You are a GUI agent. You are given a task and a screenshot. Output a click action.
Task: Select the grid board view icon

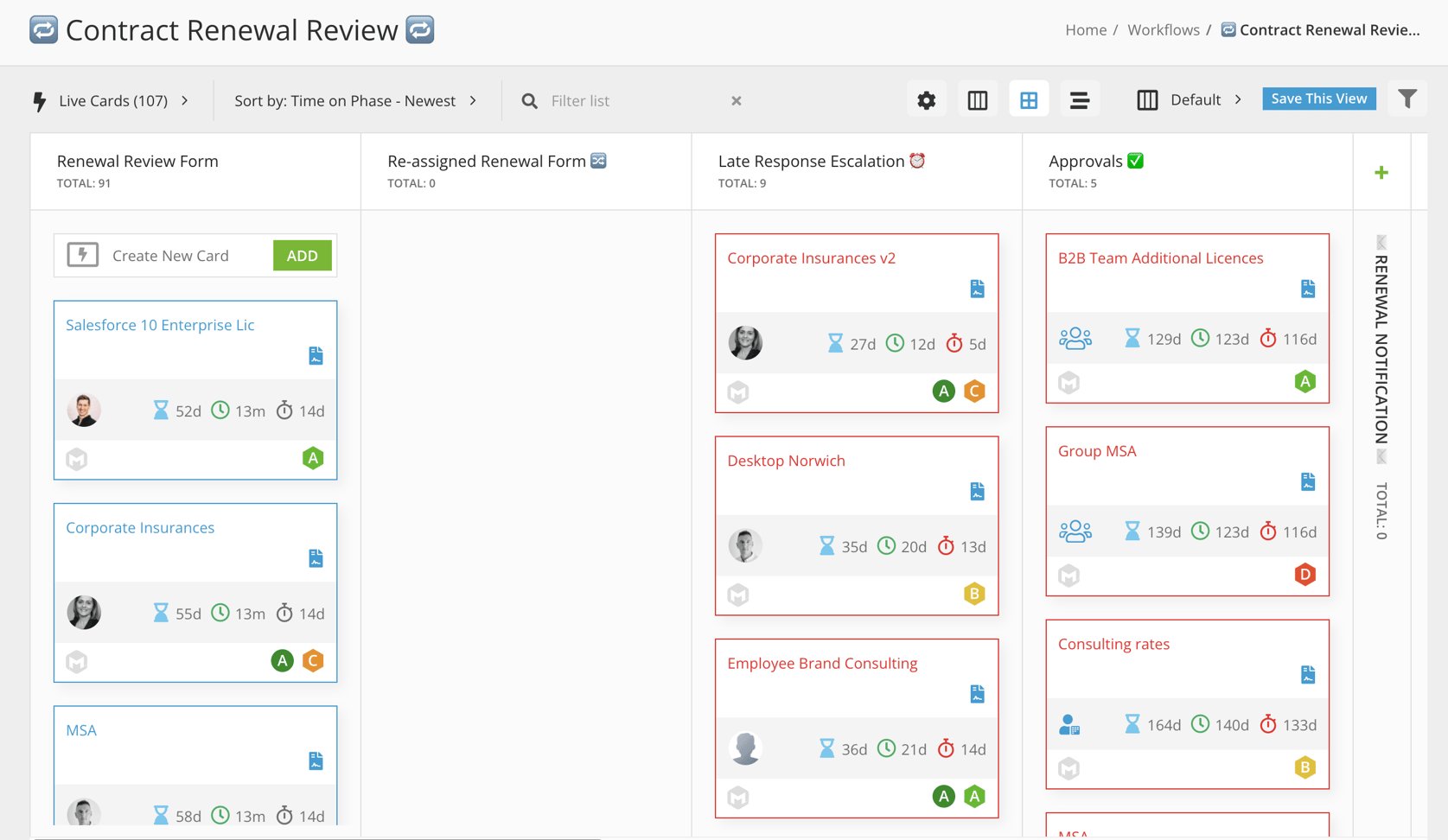coord(1029,99)
